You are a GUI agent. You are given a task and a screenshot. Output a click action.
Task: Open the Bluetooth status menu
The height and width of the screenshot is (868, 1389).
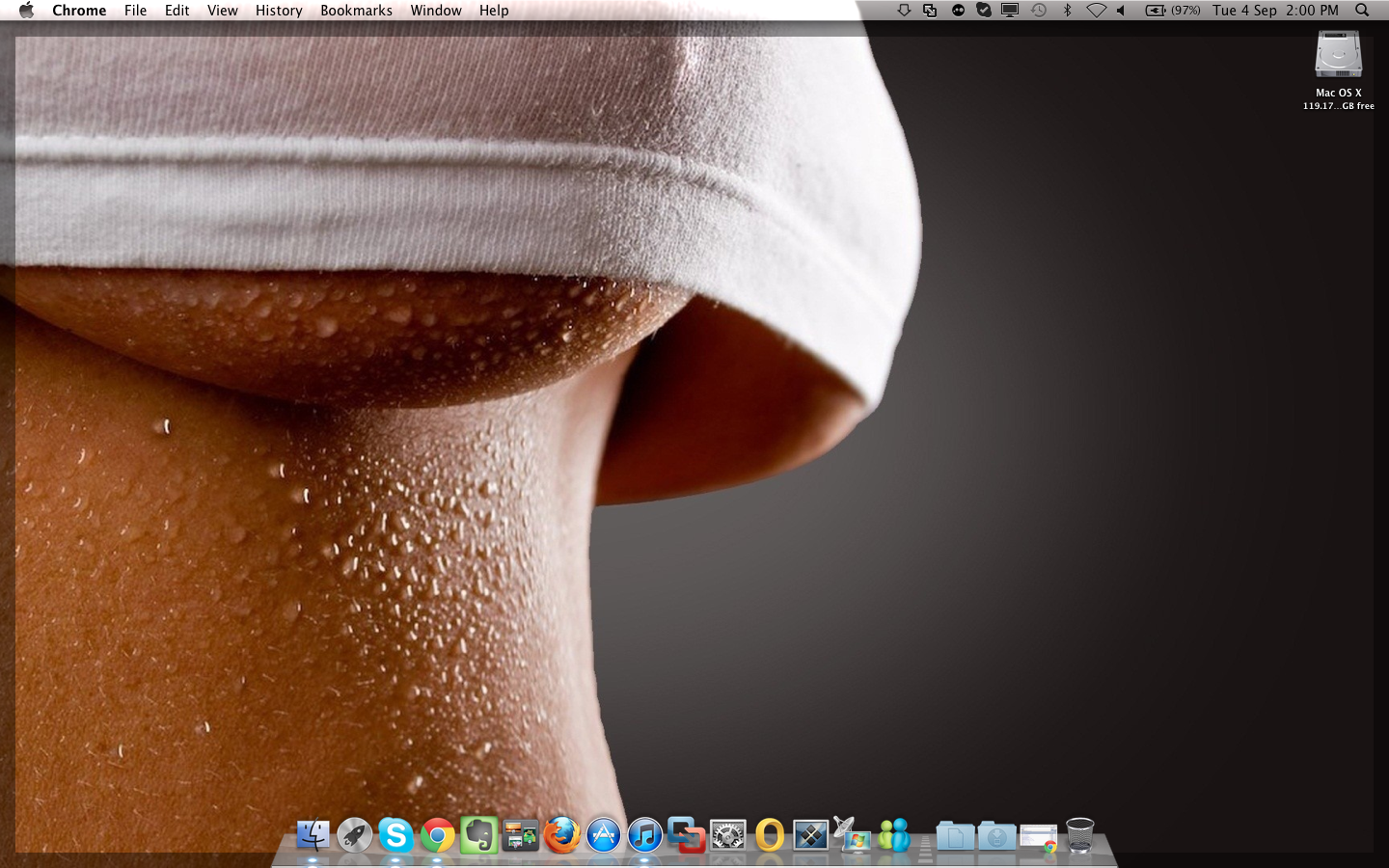click(1067, 10)
